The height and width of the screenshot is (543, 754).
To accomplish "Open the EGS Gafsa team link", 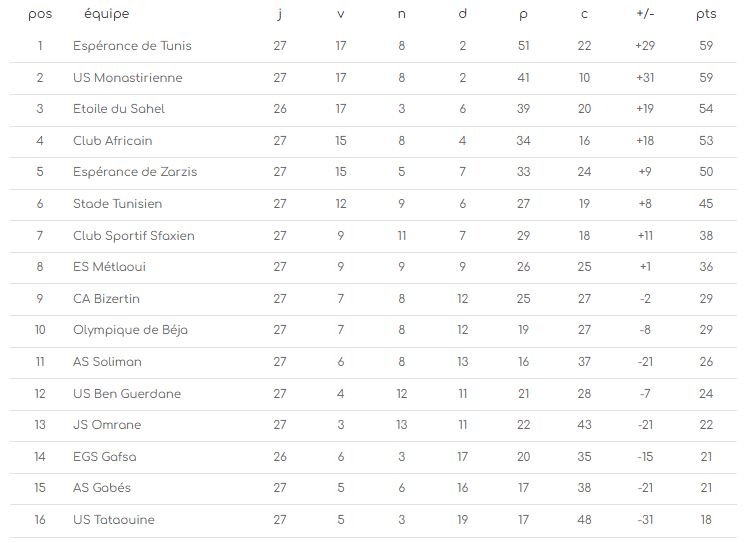I will click(x=105, y=457).
